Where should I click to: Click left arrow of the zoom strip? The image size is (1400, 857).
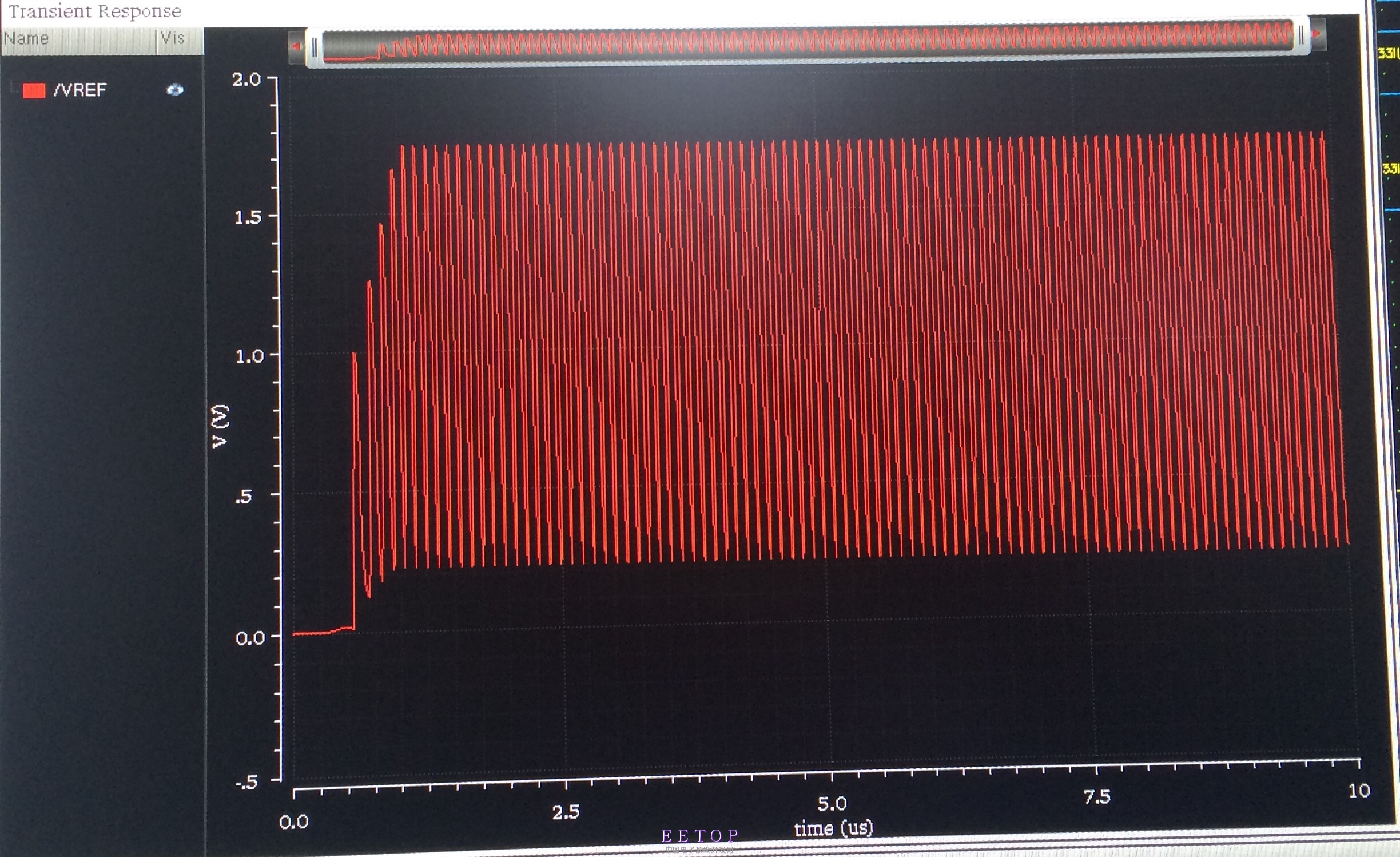pyautogui.click(x=296, y=46)
